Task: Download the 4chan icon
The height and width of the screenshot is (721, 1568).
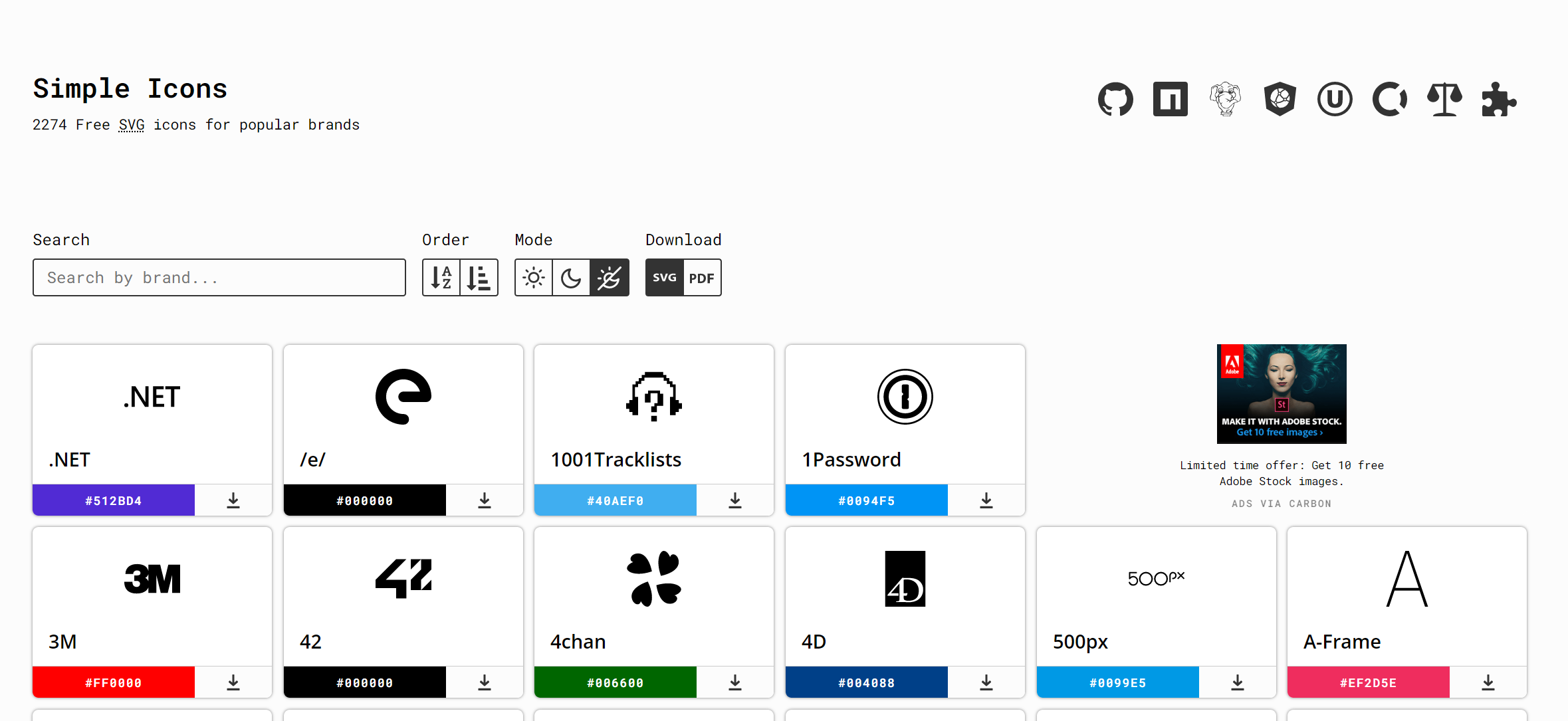Action: coord(734,682)
